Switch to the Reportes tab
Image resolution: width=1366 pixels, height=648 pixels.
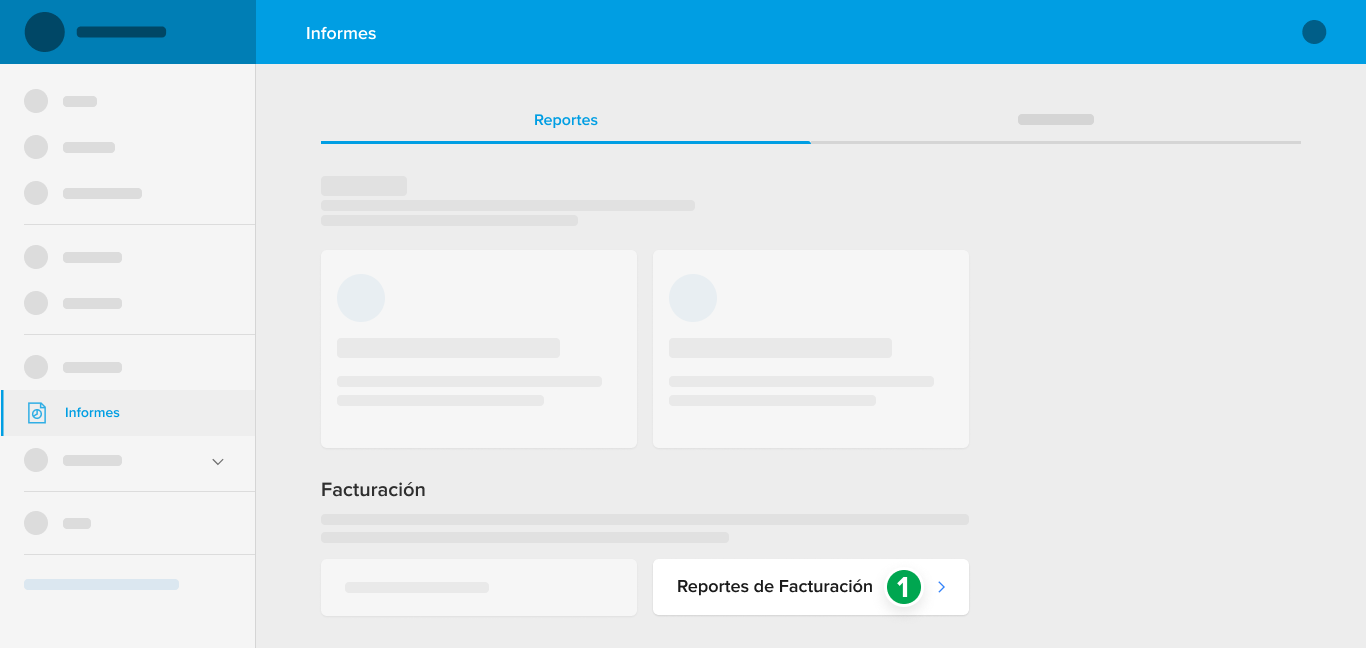566,120
